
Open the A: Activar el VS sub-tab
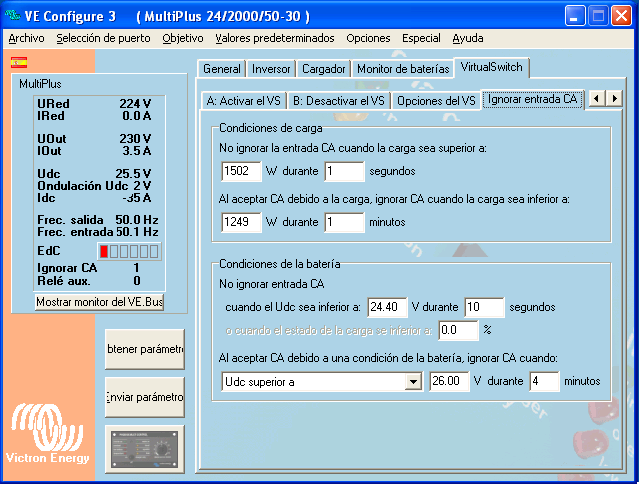click(x=244, y=101)
